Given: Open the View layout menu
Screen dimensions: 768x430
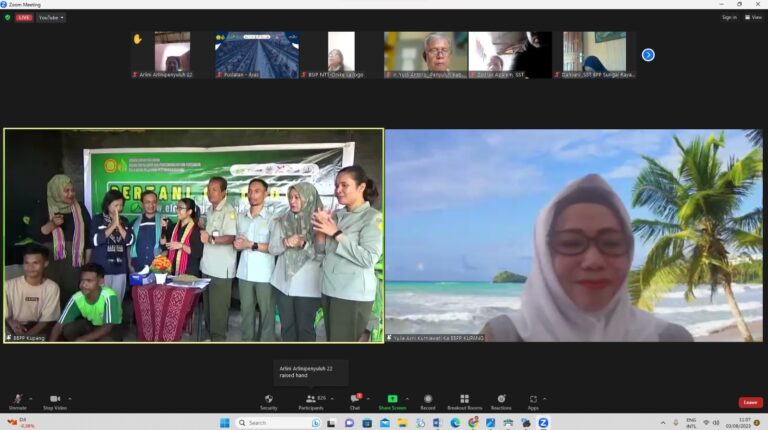Looking at the screenshot, I should (753, 17).
